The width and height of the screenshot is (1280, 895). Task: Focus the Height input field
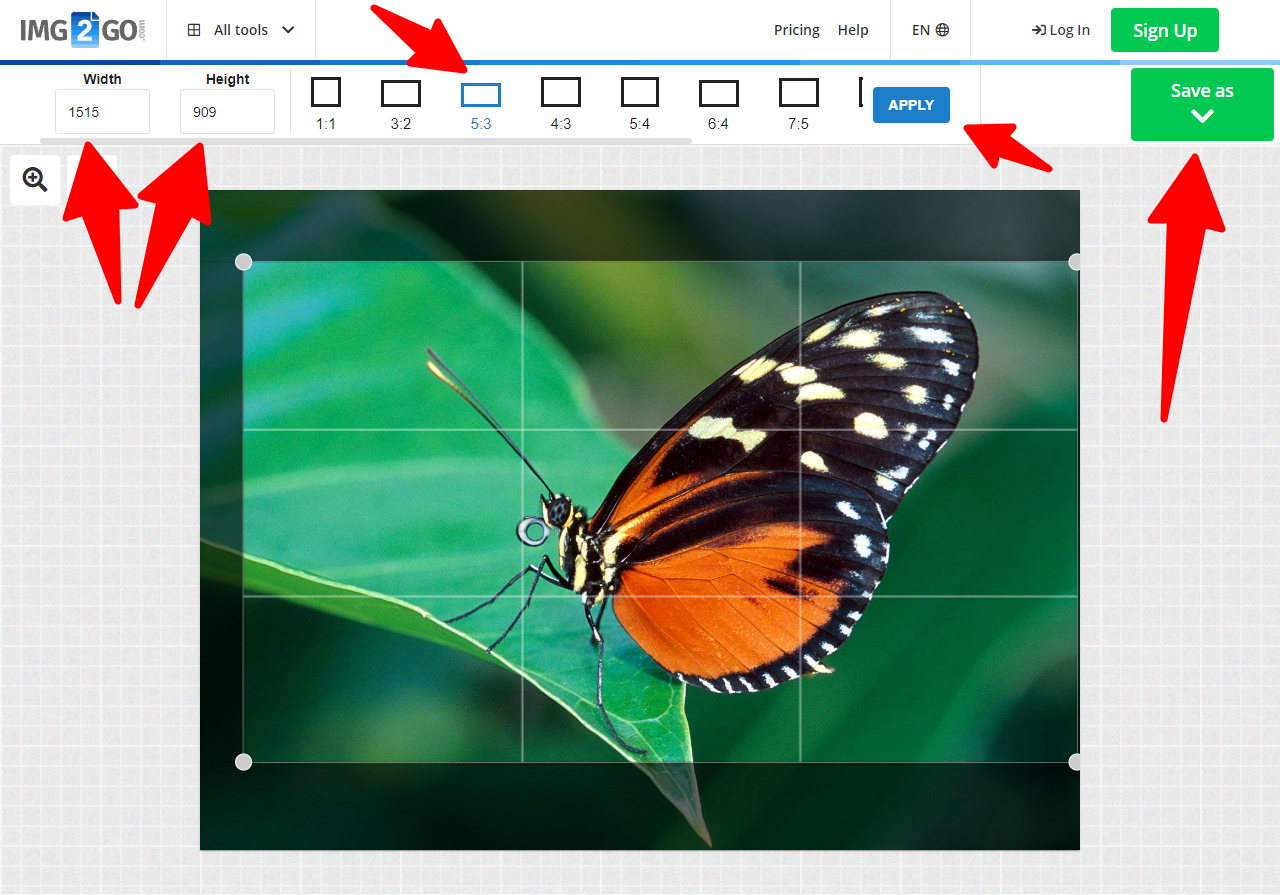pyautogui.click(x=227, y=112)
